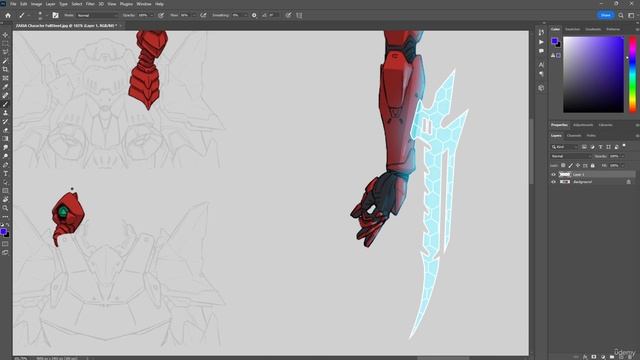Image resolution: width=640 pixels, height=360 pixels.
Task: Open the Window menu
Action: (x=144, y=4)
